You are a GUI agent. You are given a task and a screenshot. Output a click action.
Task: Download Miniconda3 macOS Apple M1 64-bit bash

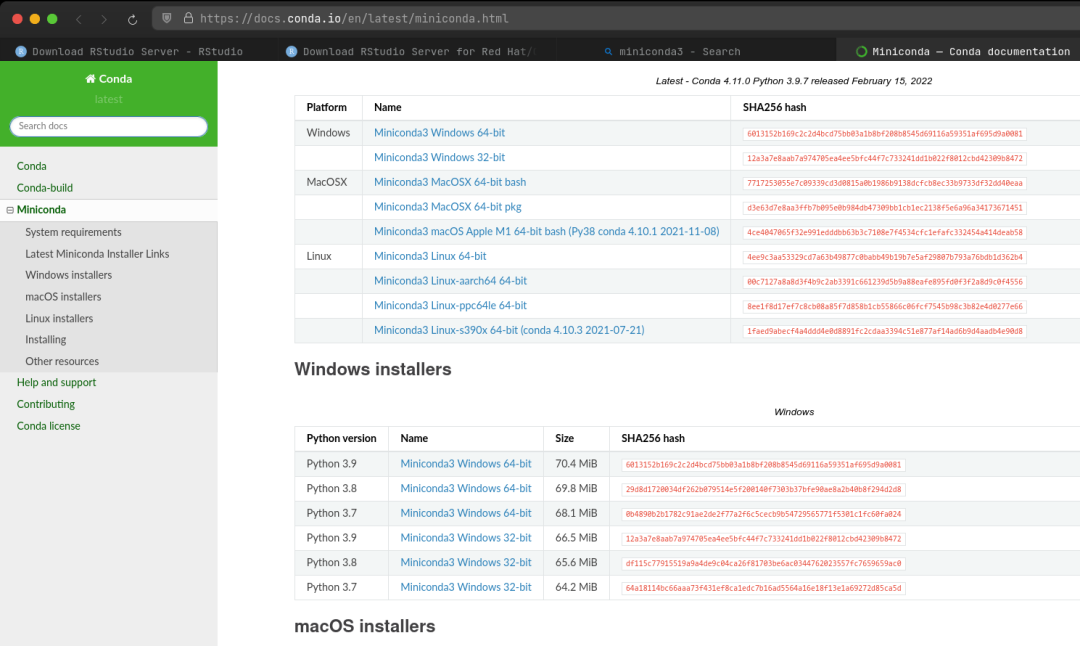point(547,231)
